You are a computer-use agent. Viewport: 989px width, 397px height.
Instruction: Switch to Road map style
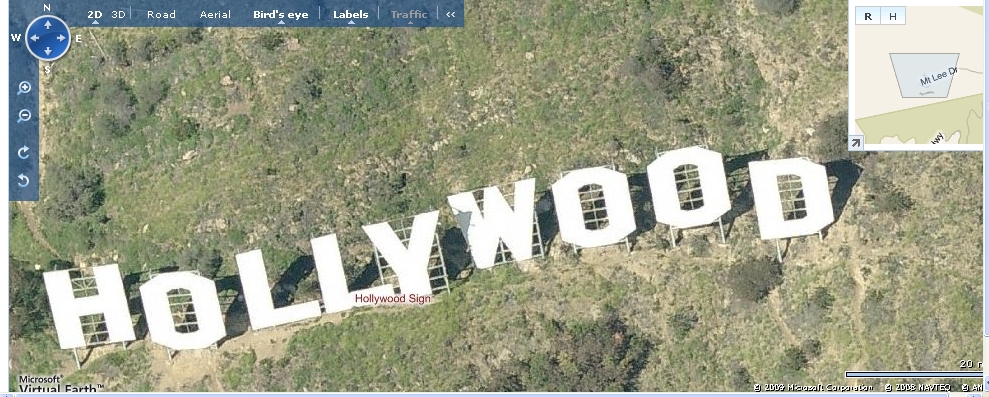coord(161,15)
